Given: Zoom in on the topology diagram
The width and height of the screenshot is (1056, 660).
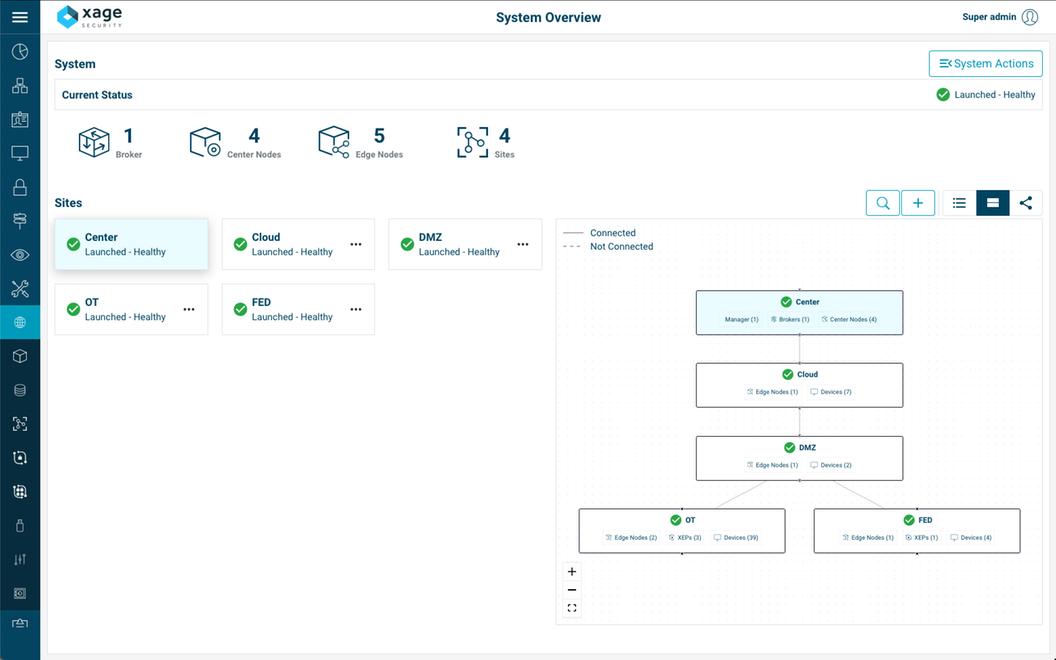Looking at the screenshot, I should pos(572,572).
